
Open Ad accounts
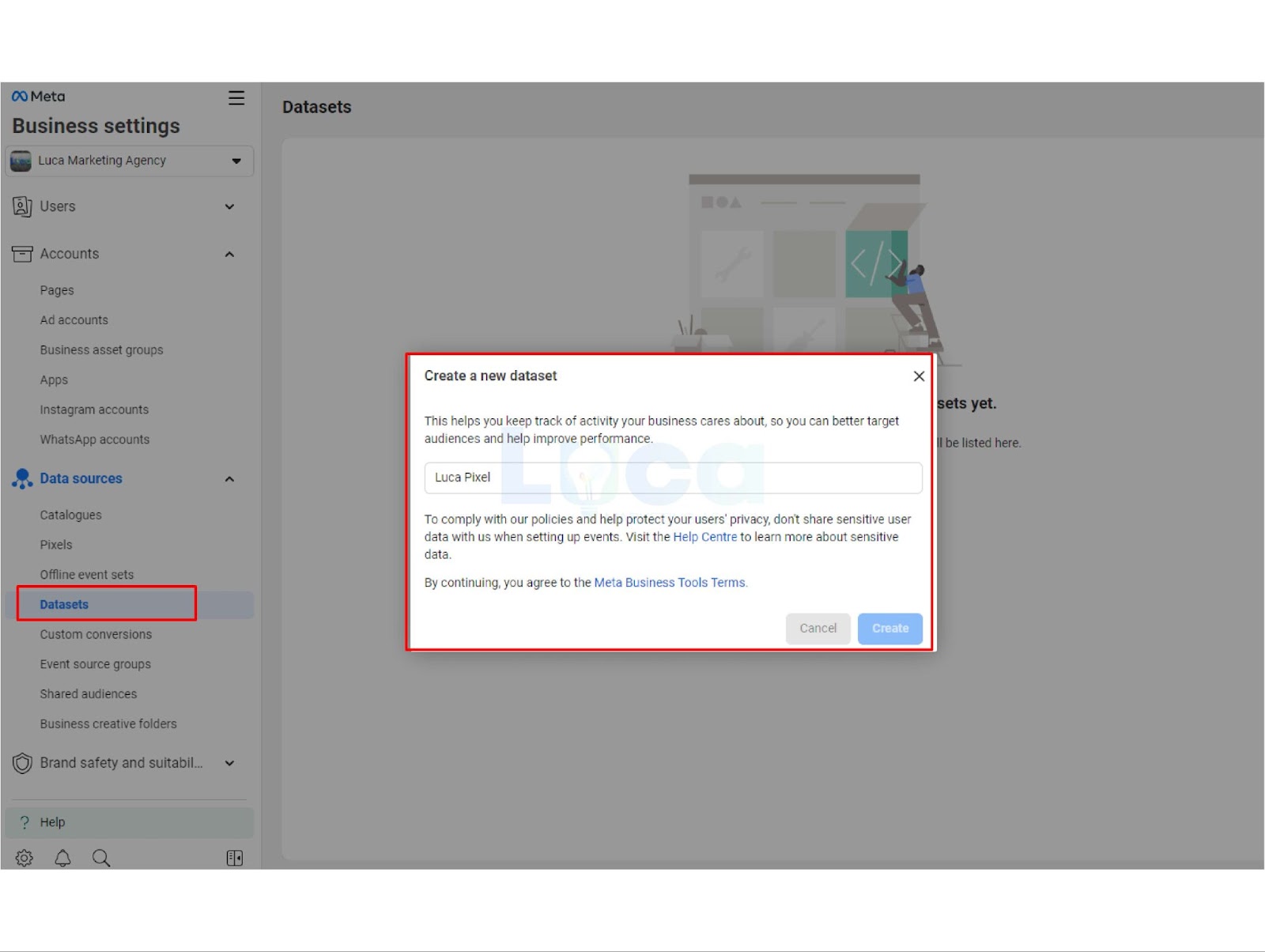(x=74, y=320)
